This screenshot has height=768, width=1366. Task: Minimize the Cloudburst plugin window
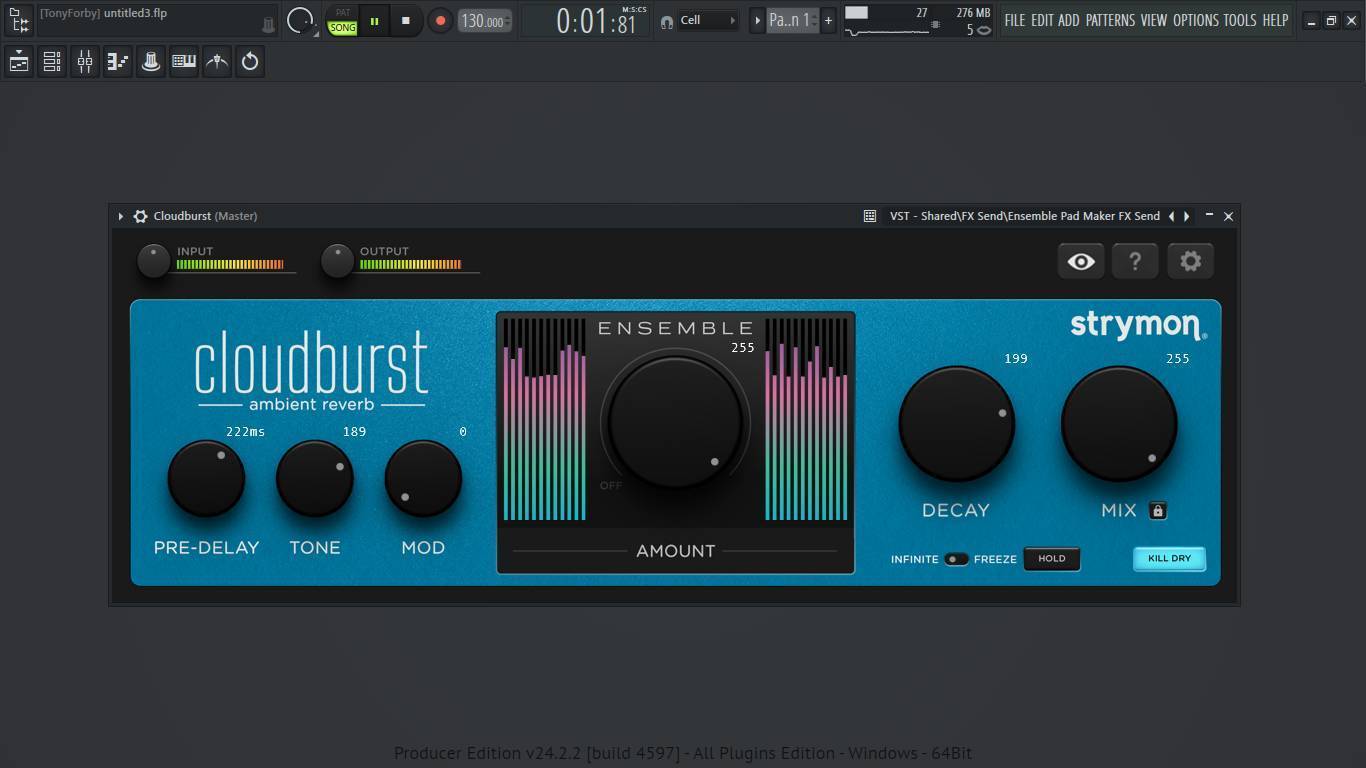pos(1209,215)
